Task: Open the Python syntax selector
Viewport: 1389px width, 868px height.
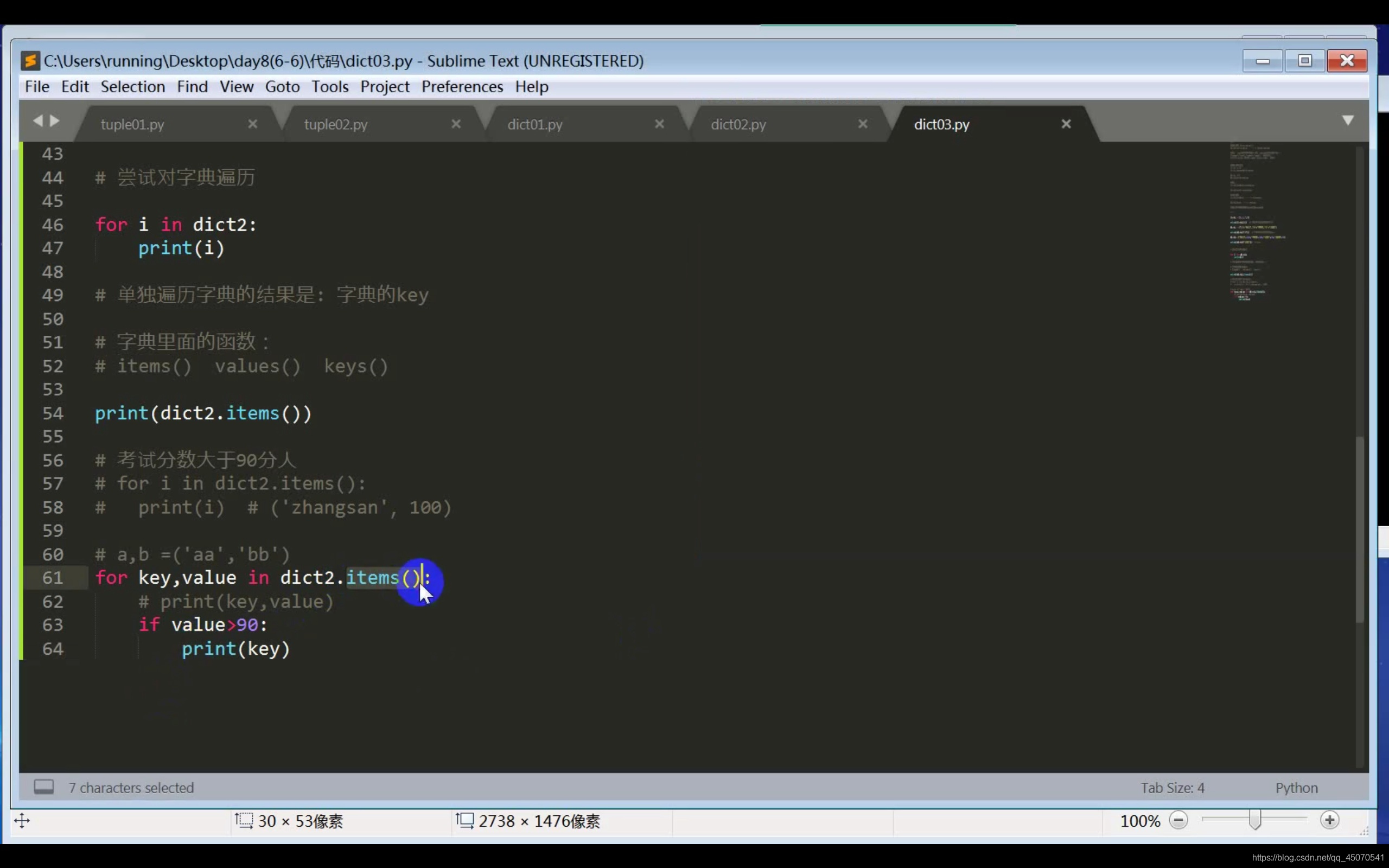Action: tap(1296, 788)
